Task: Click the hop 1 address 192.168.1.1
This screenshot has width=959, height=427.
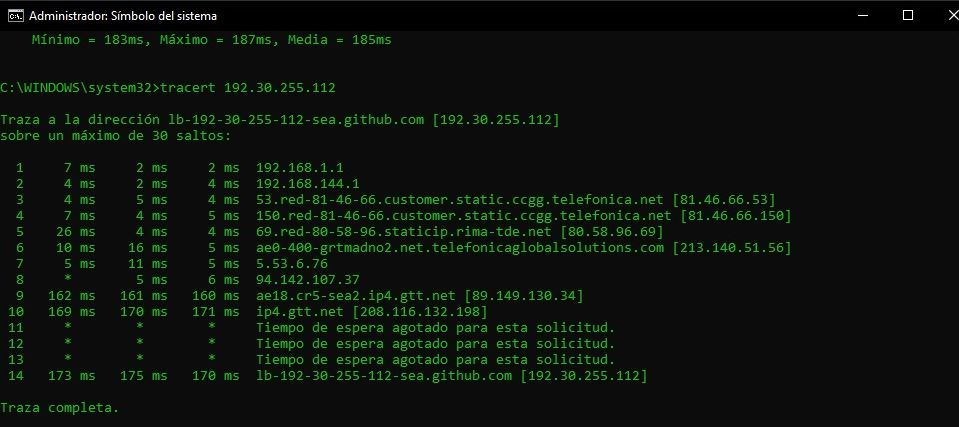Action: [292, 168]
